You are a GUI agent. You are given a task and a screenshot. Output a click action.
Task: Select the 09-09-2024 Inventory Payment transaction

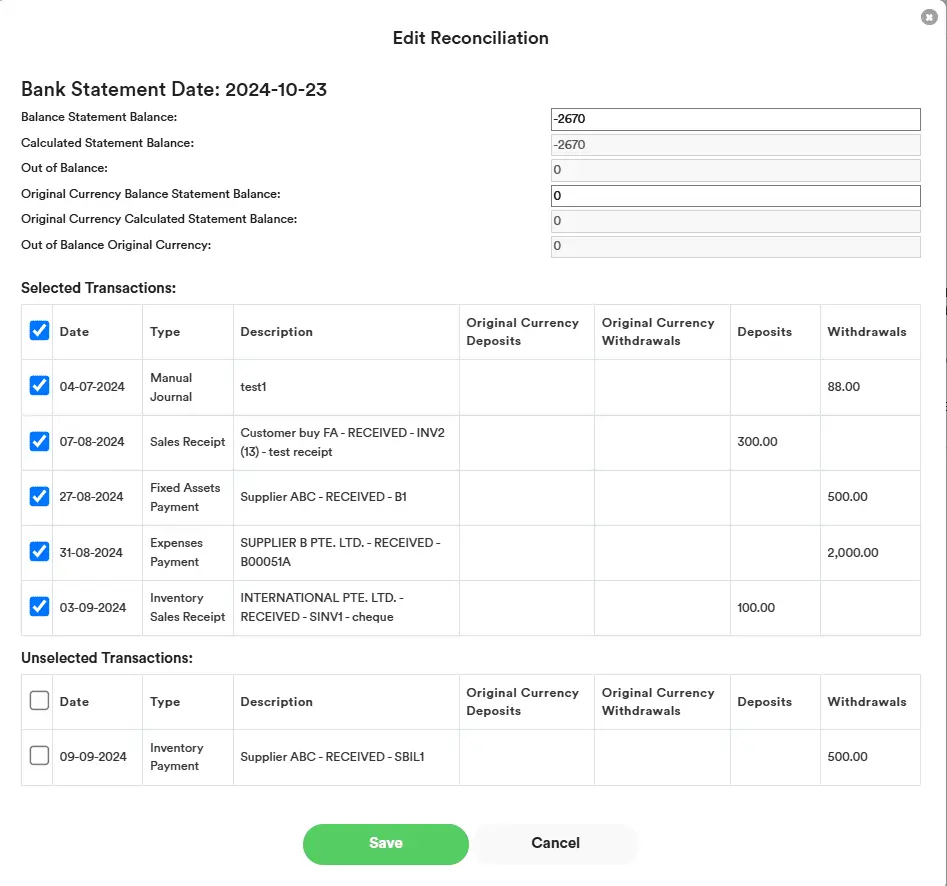pyautogui.click(x=37, y=756)
